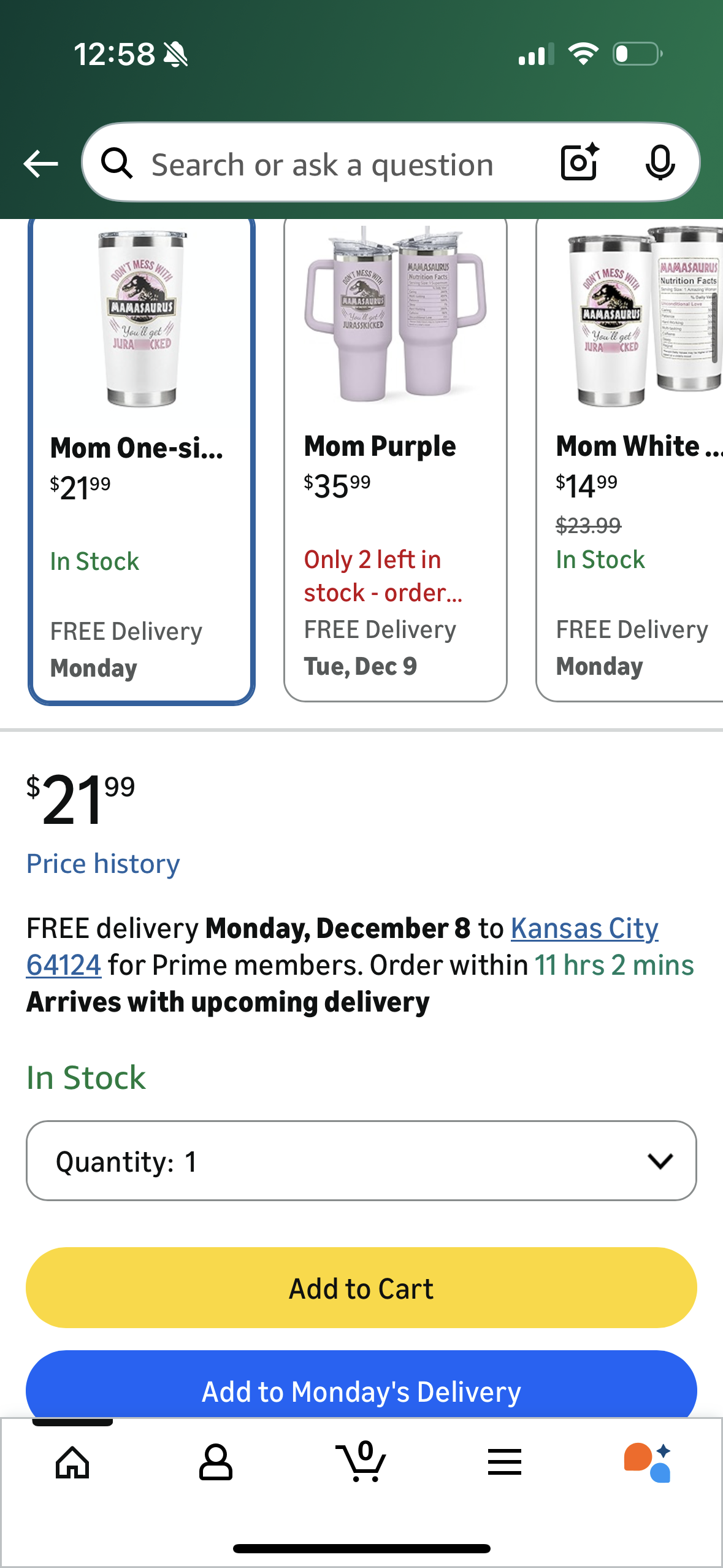Tap the microphone voice search icon
Screen dimensions: 723x1568
point(660,163)
